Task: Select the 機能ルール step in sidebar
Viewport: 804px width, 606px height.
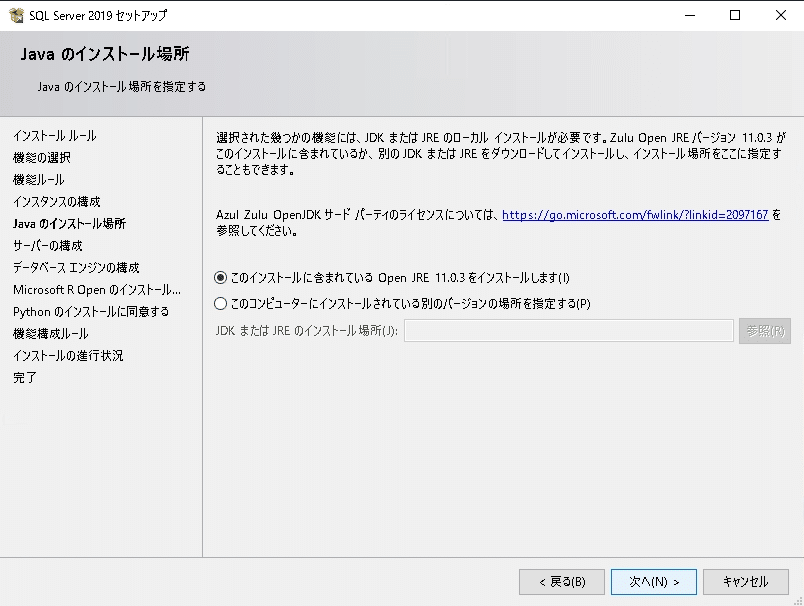Action: tap(39, 180)
